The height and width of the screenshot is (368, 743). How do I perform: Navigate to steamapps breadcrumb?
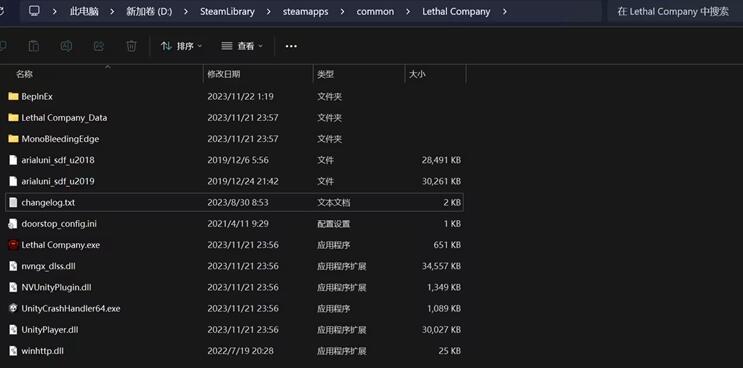306,11
